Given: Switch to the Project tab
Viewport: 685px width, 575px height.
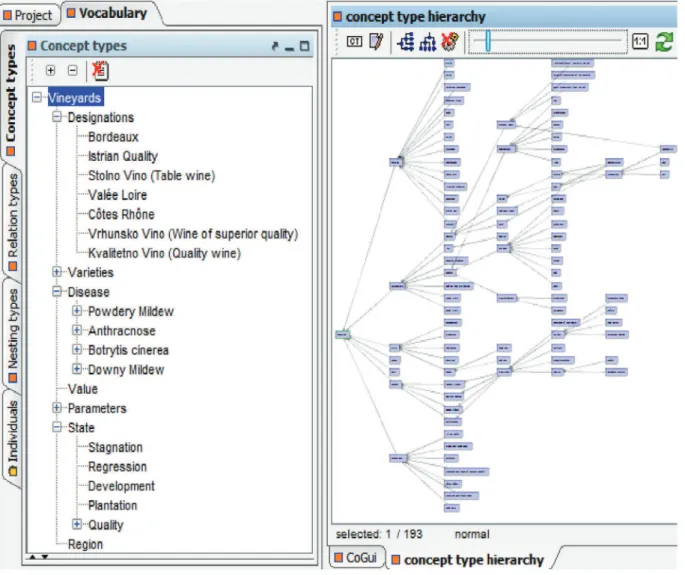Looking at the screenshot, I should [28, 15].
